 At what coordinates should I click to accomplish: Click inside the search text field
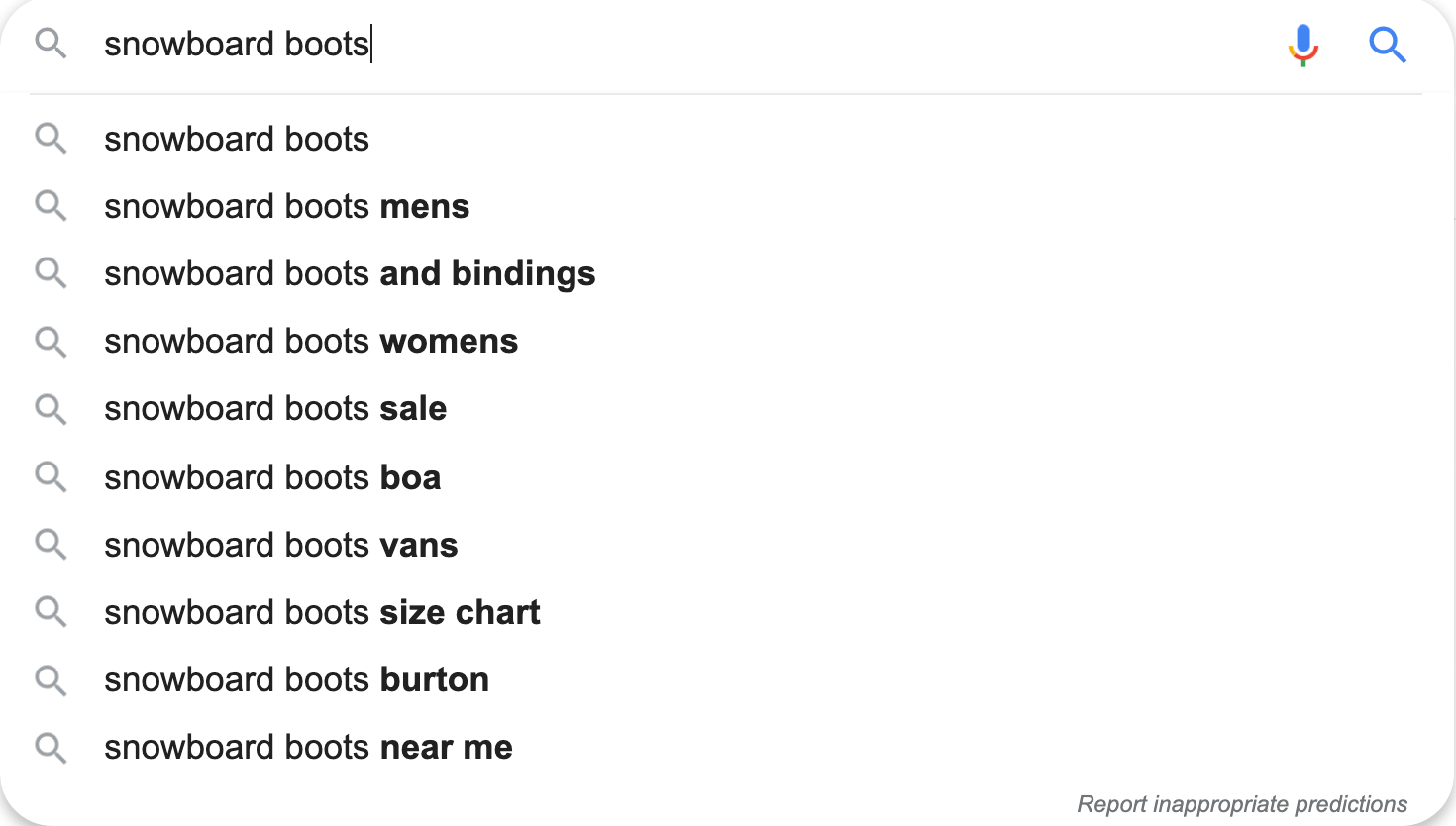click(683, 45)
